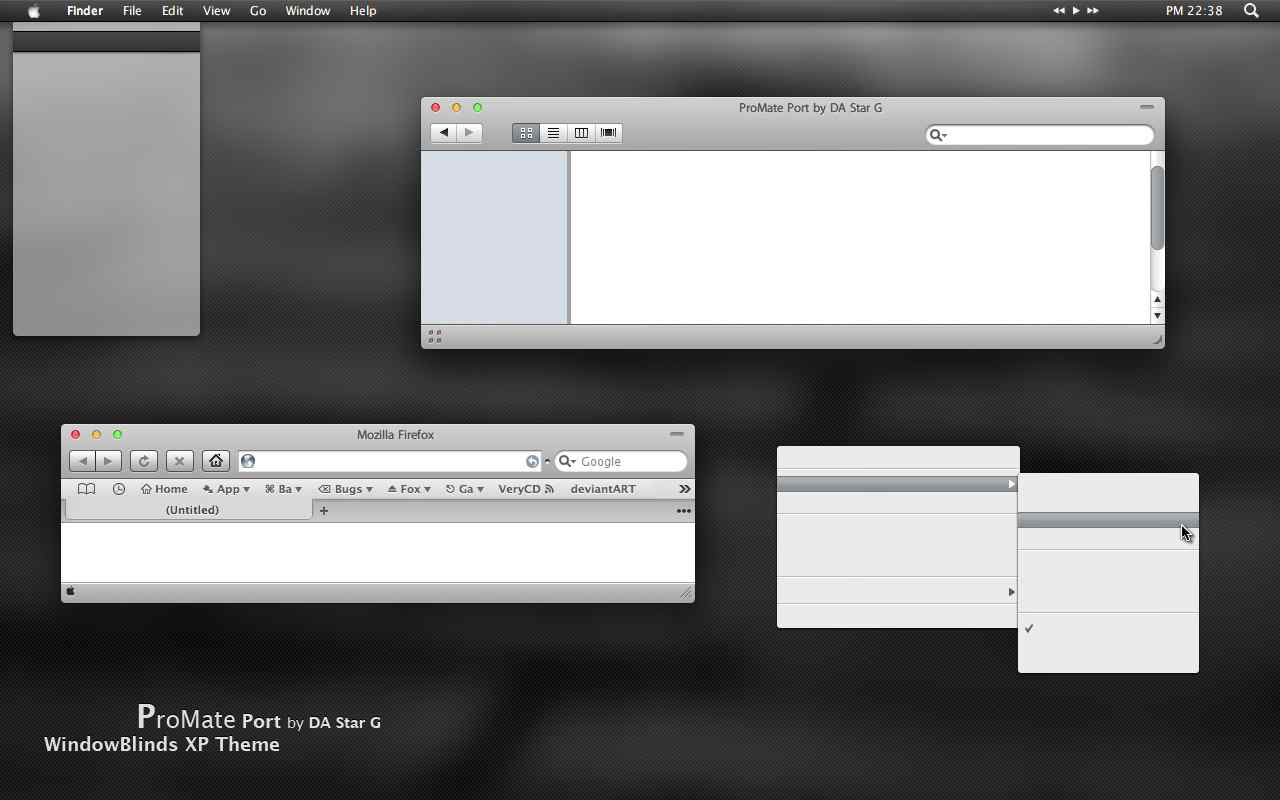Expand the Bugs bookmarks folder
Screen dimensions: 1280x800
(345, 489)
